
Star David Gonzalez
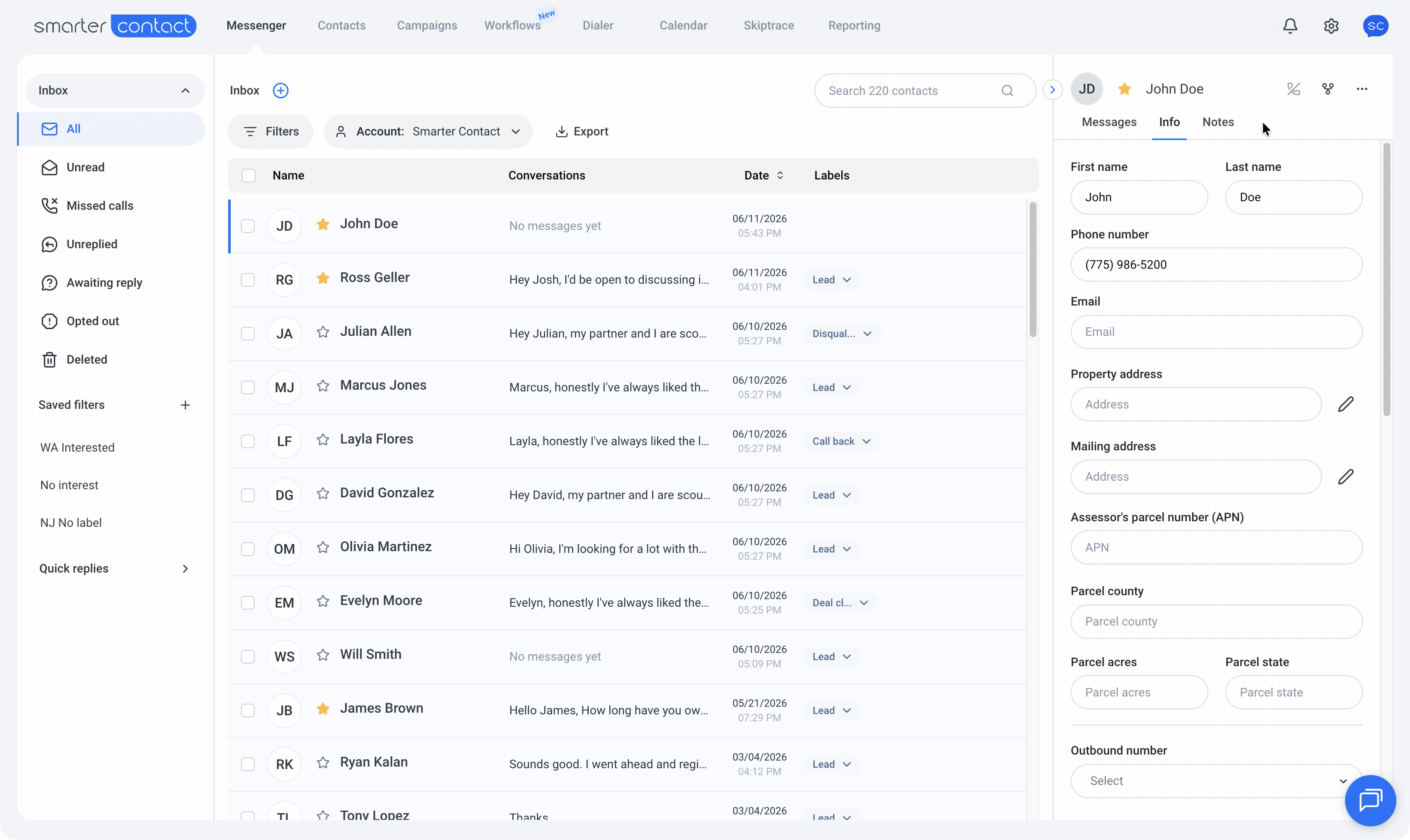[323, 493]
